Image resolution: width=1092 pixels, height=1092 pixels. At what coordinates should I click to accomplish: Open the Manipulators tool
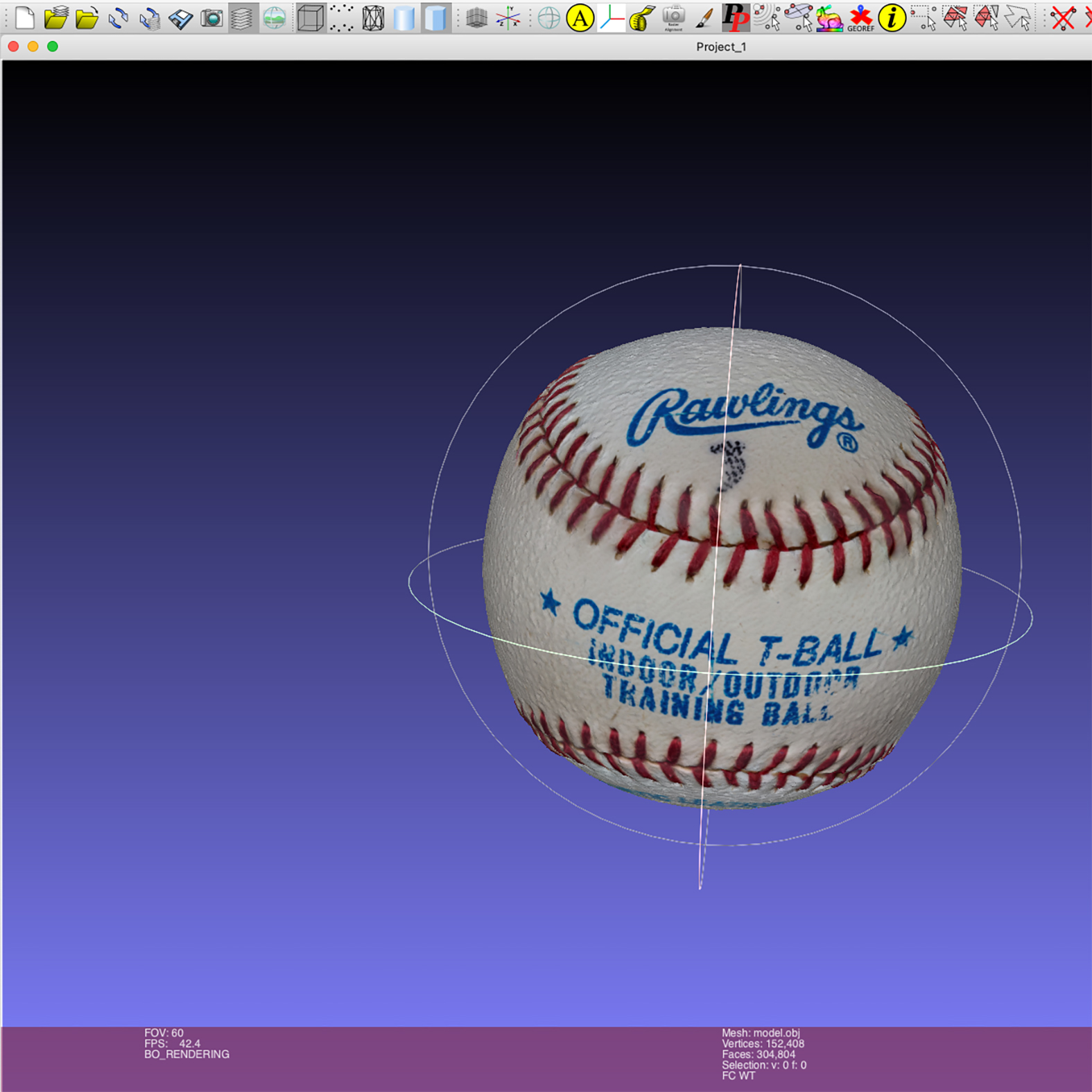(x=612, y=18)
